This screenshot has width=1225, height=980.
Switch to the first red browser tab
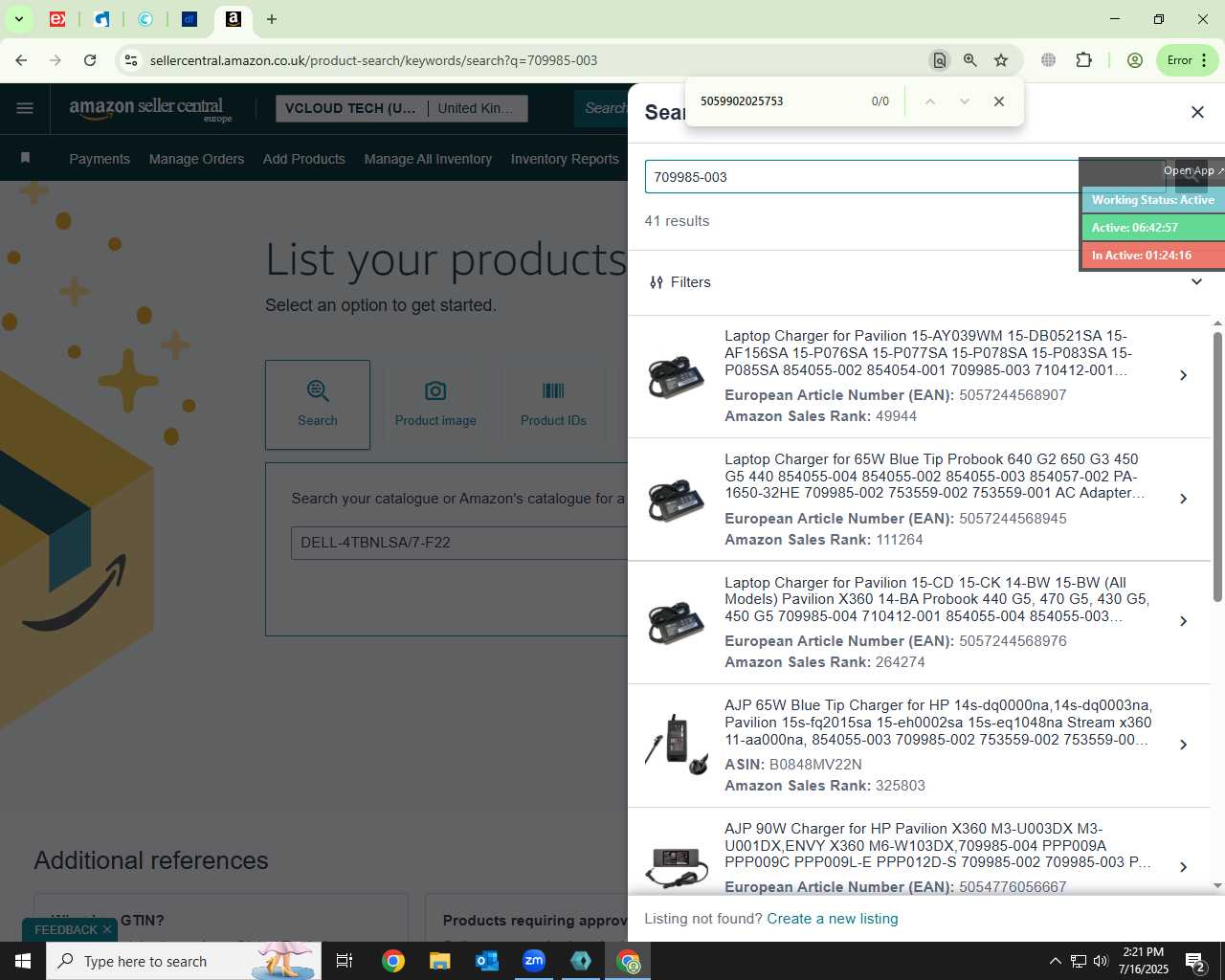57,19
